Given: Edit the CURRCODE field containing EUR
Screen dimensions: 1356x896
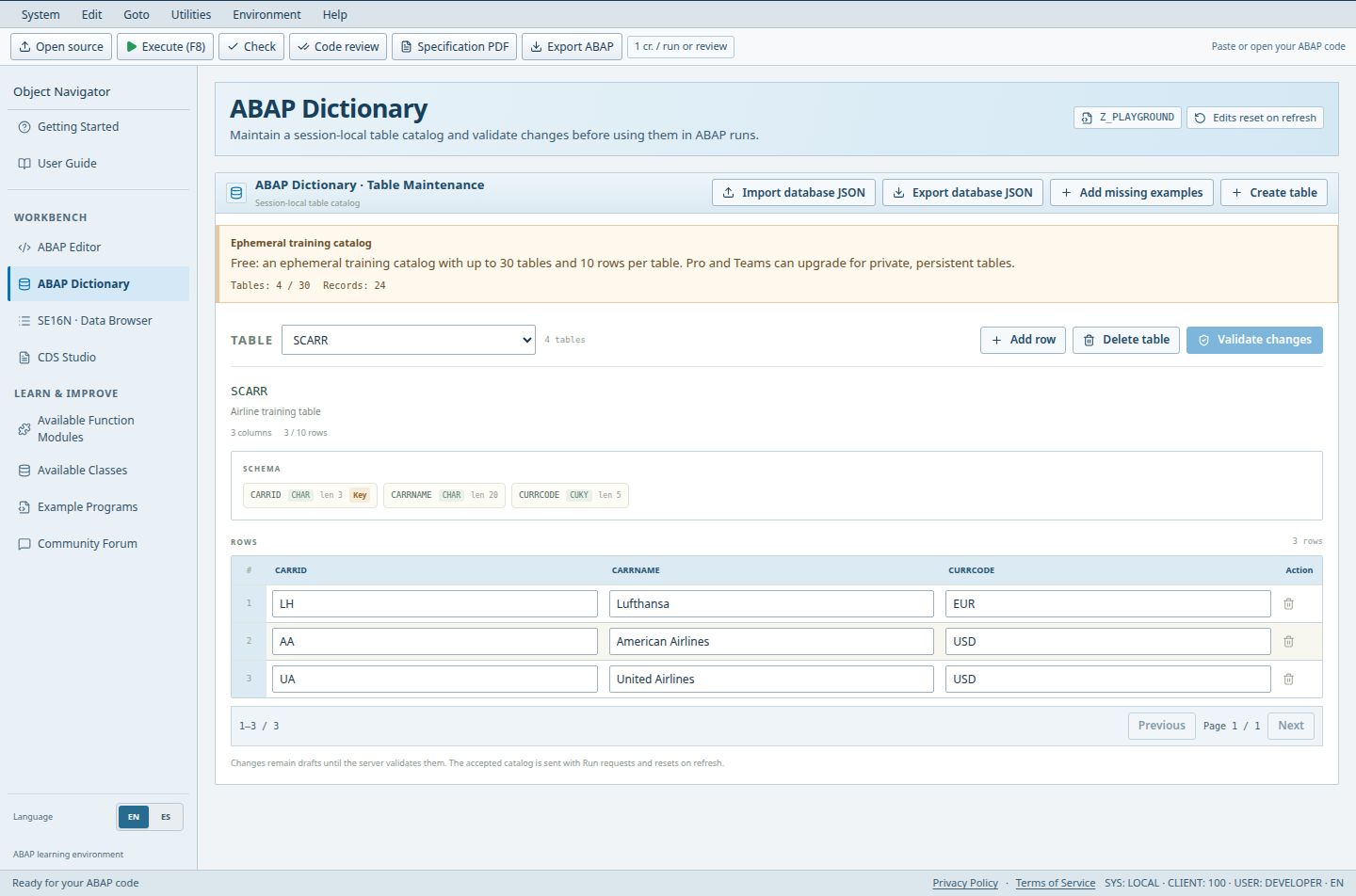Looking at the screenshot, I should 1108,604.
